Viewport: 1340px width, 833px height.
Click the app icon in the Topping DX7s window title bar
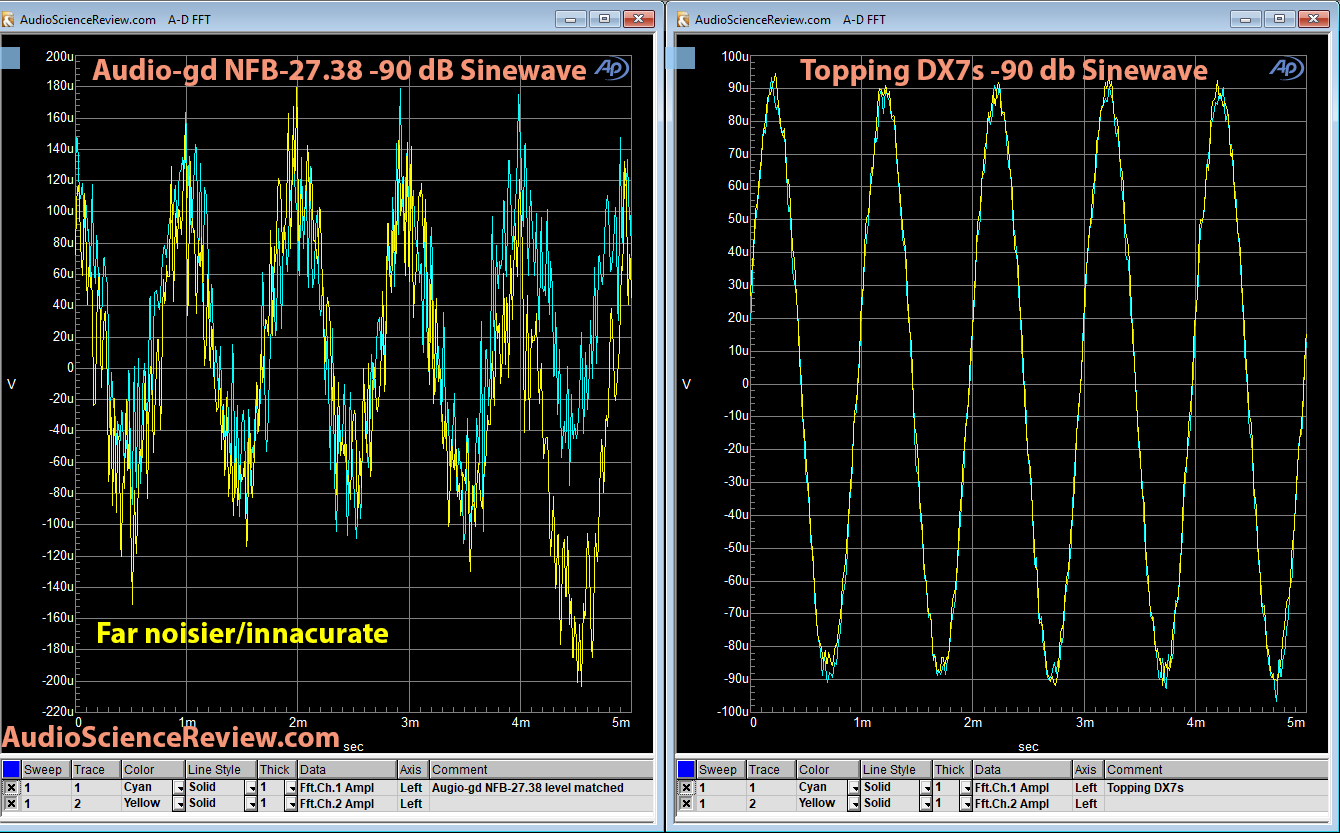pos(684,19)
